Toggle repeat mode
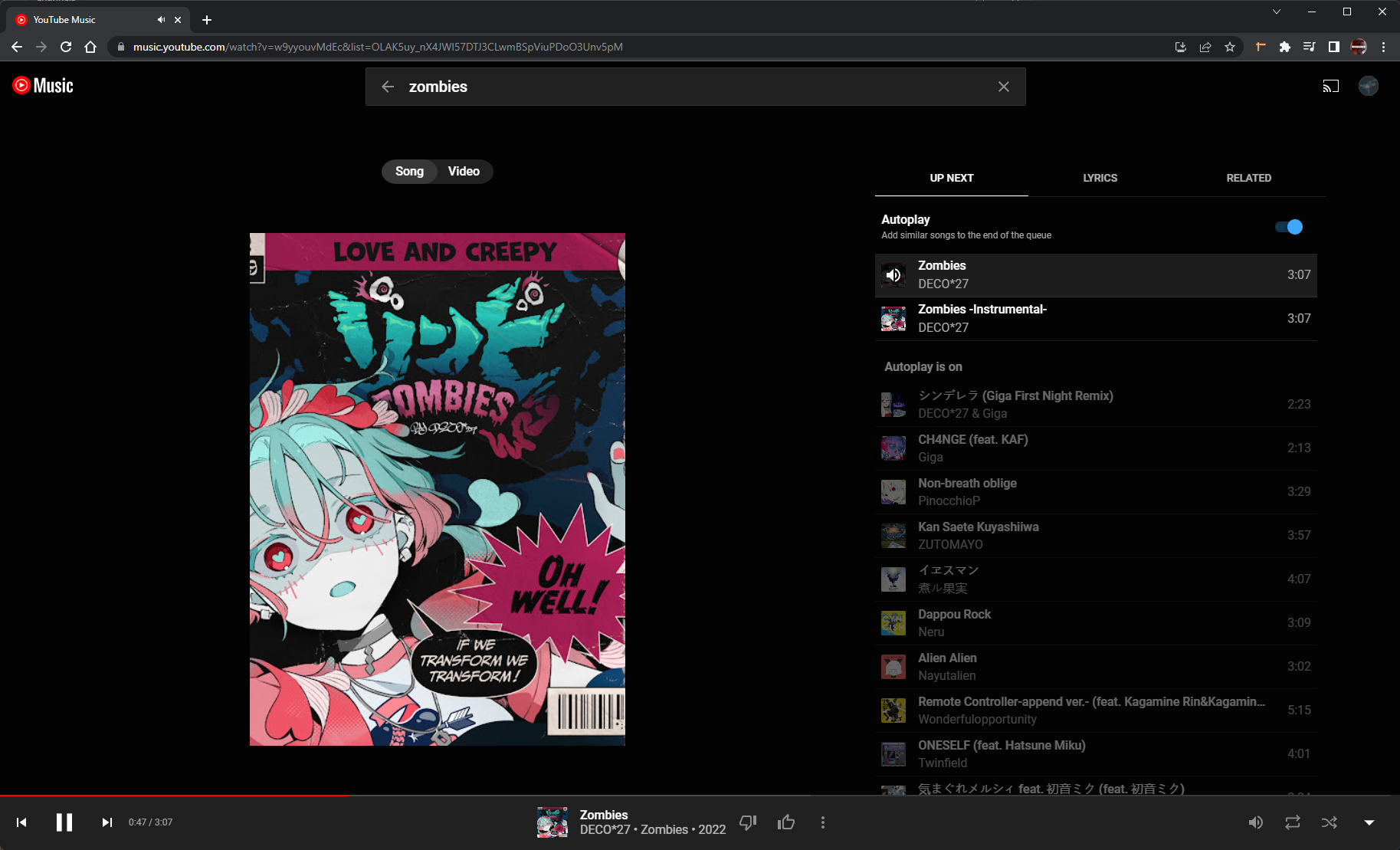Viewport: 1400px width, 850px height. click(x=1293, y=822)
